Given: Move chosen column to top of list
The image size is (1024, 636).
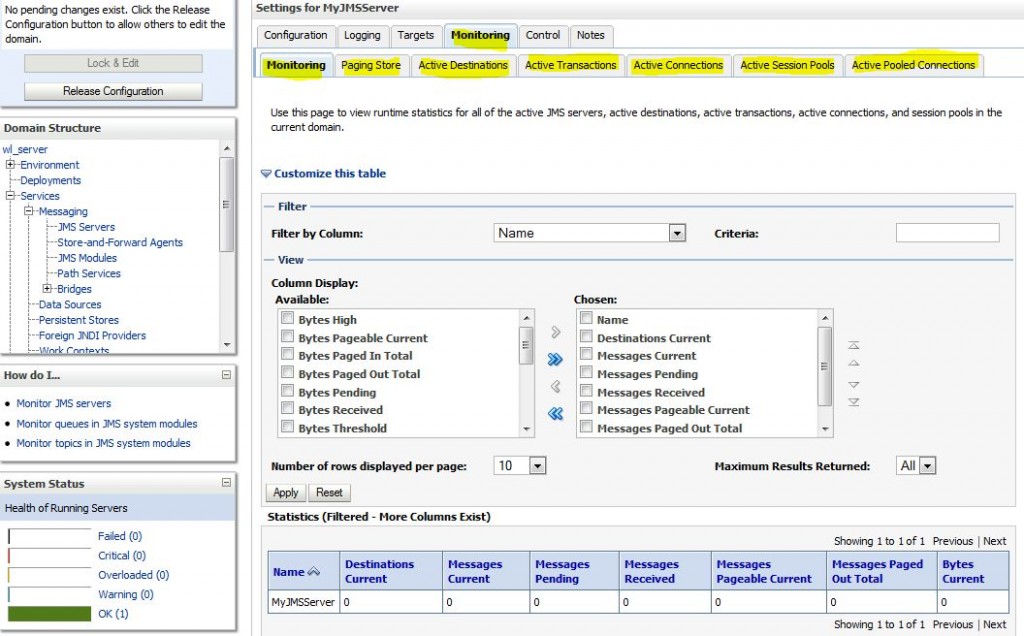Looking at the screenshot, I should tap(854, 345).
